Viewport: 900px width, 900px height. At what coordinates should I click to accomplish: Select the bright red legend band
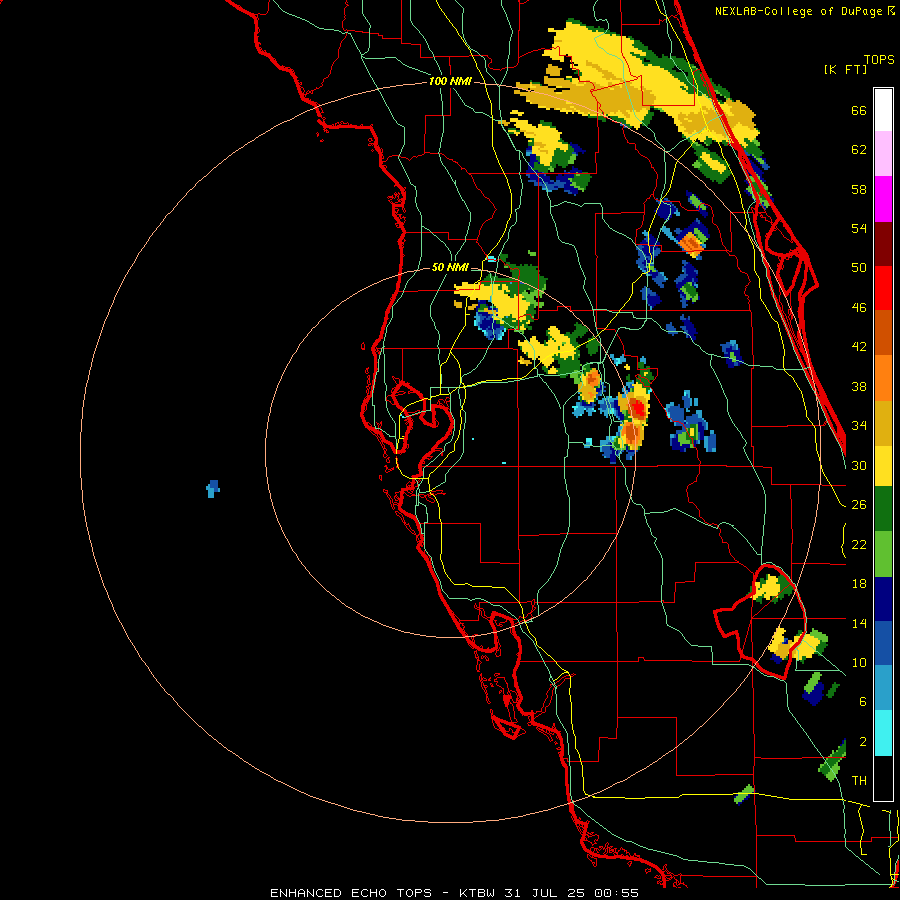coord(883,288)
